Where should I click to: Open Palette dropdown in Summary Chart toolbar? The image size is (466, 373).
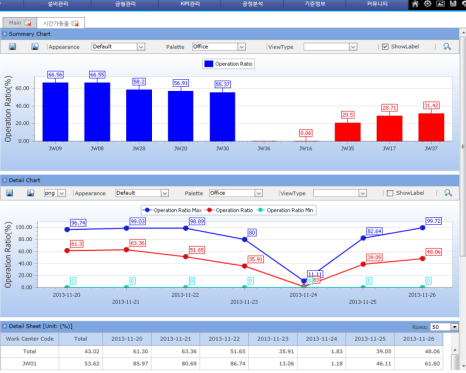tap(242, 47)
